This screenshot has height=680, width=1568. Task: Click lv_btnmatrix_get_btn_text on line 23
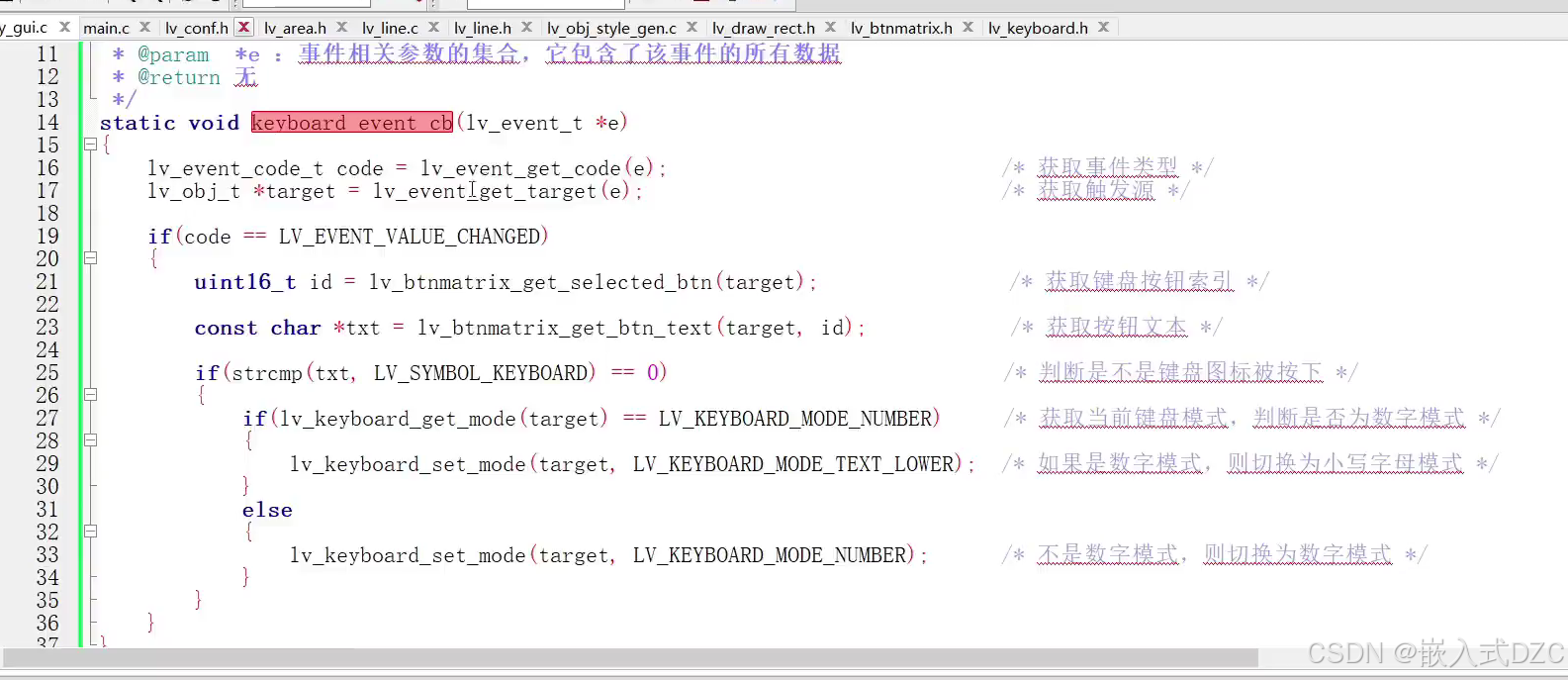click(565, 328)
